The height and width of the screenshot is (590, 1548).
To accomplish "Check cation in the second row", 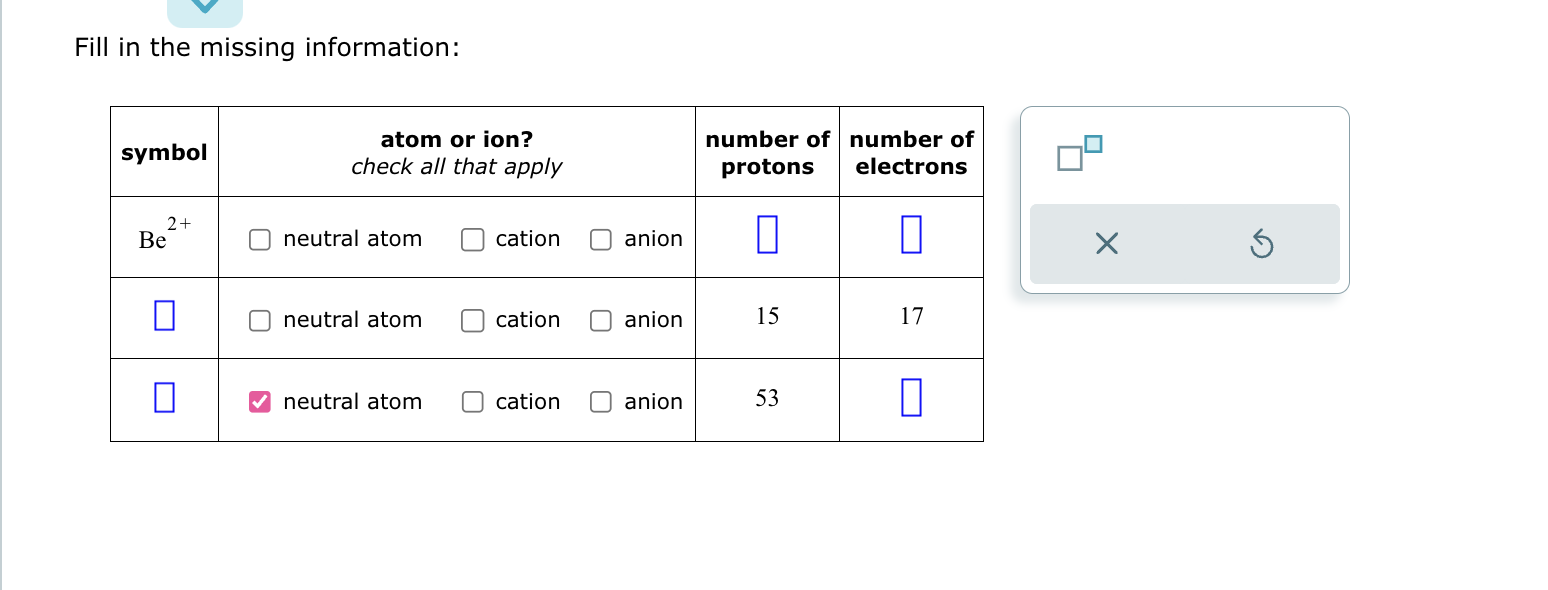I will tap(471, 320).
